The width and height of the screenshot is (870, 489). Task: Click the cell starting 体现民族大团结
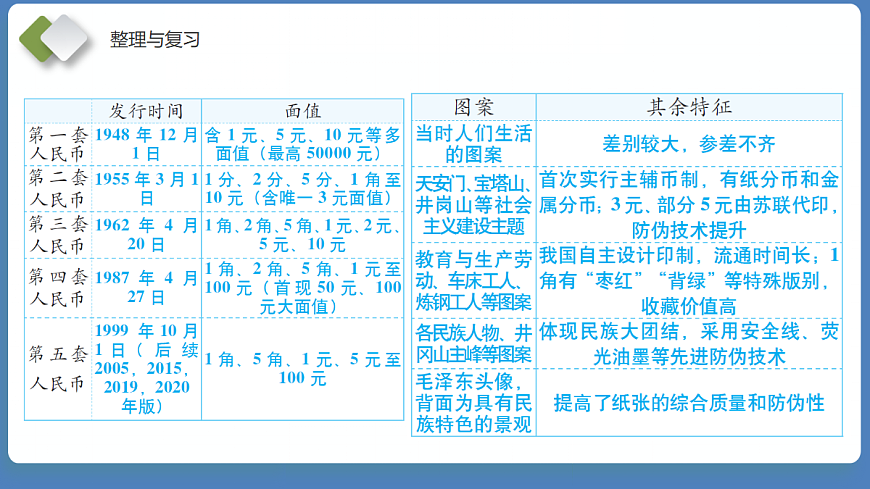click(689, 344)
